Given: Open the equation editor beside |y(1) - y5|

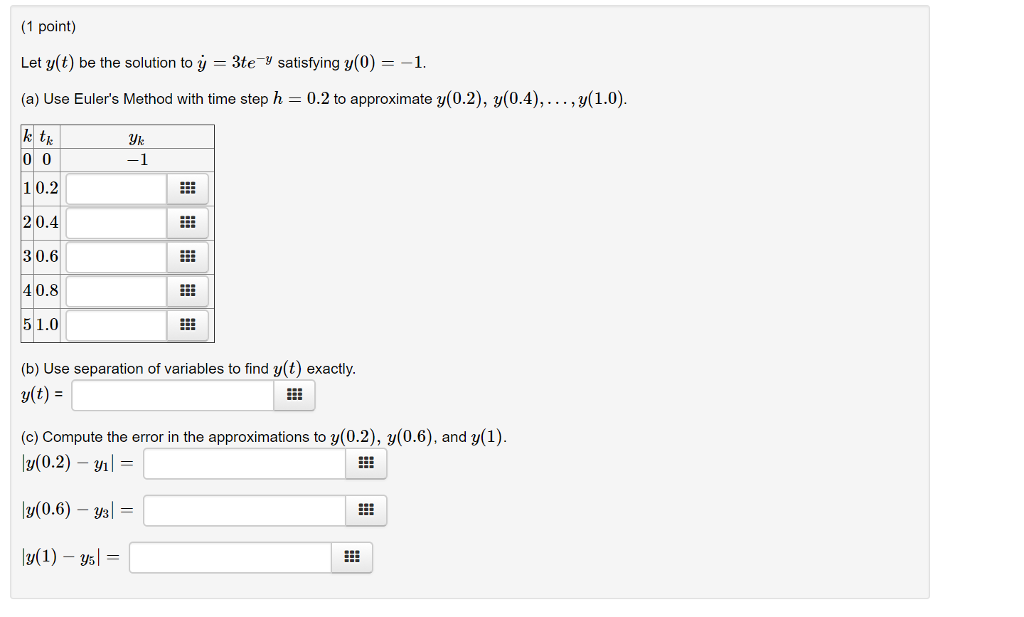Looking at the screenshot, I should point(352,556).
